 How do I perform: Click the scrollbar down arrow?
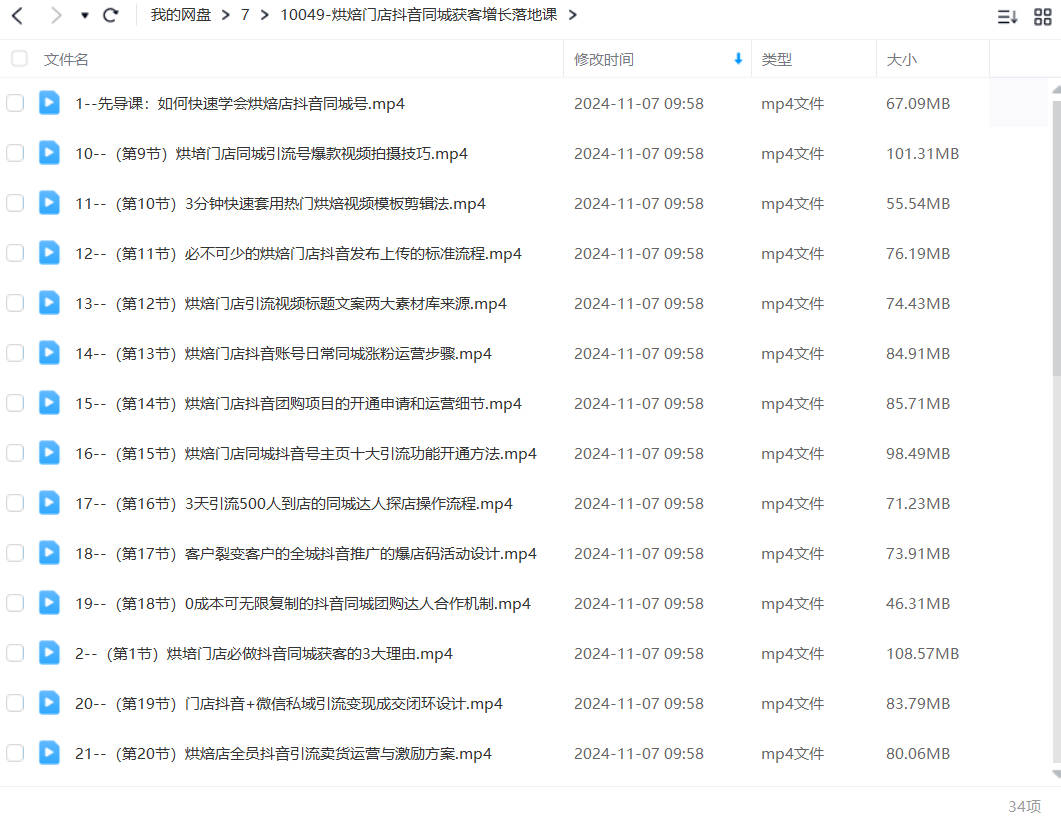(x=1056, y=774)
